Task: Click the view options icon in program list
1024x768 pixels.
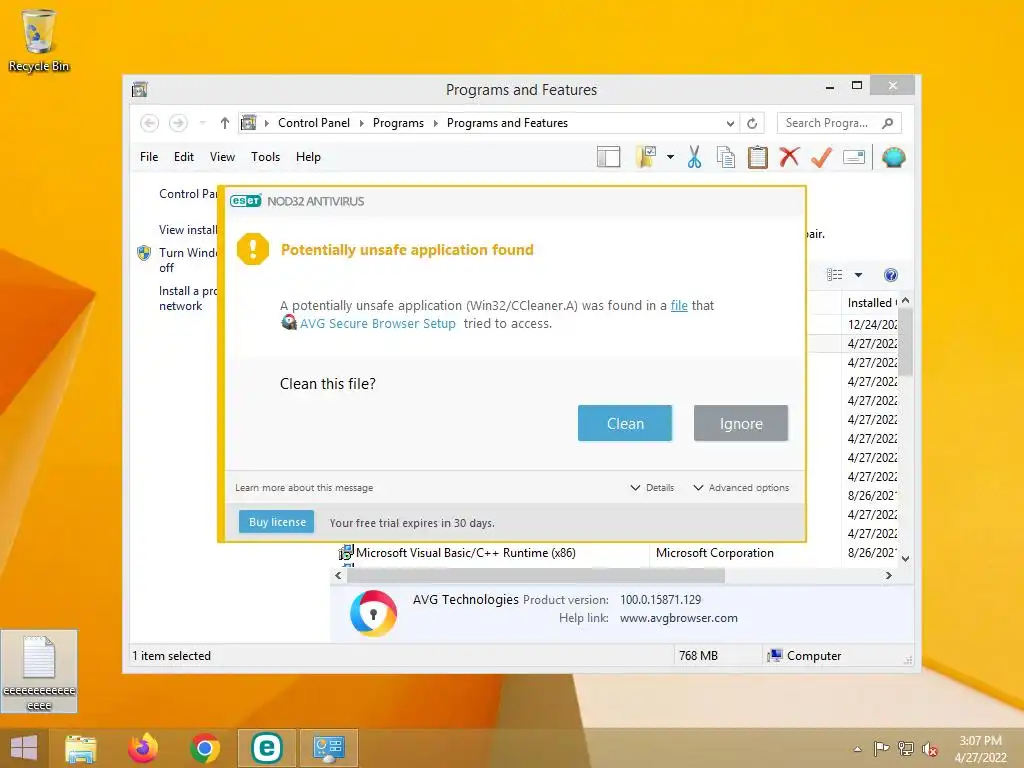Action: coord(835,275)
